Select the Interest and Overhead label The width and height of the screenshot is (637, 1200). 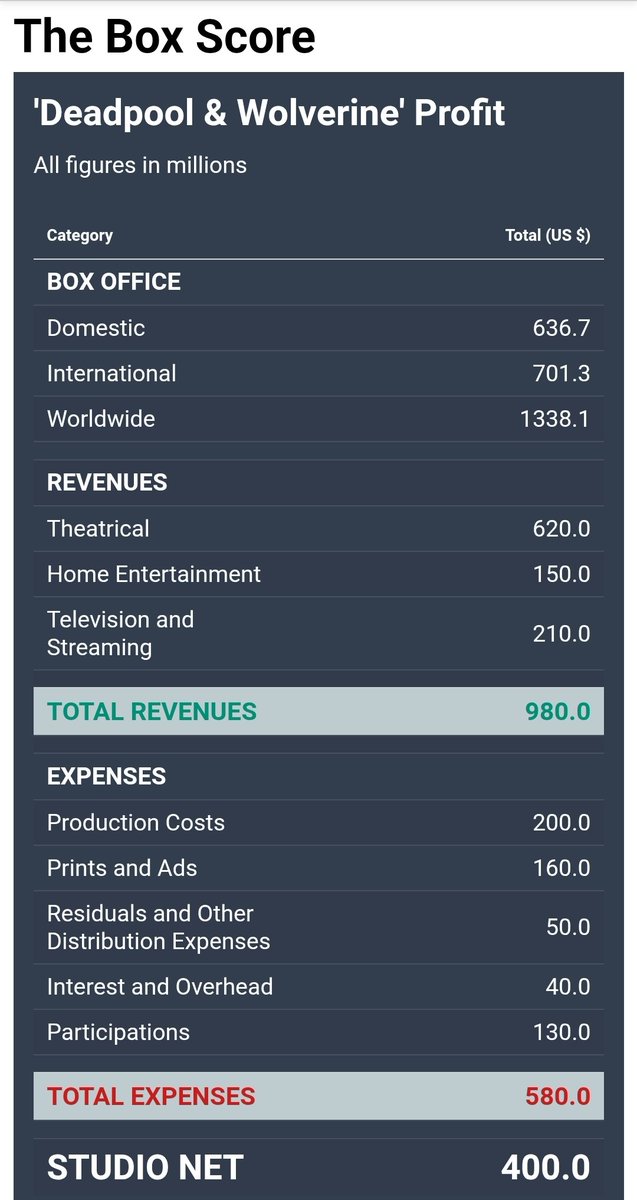pyautogui.click(x=160, y=987)
